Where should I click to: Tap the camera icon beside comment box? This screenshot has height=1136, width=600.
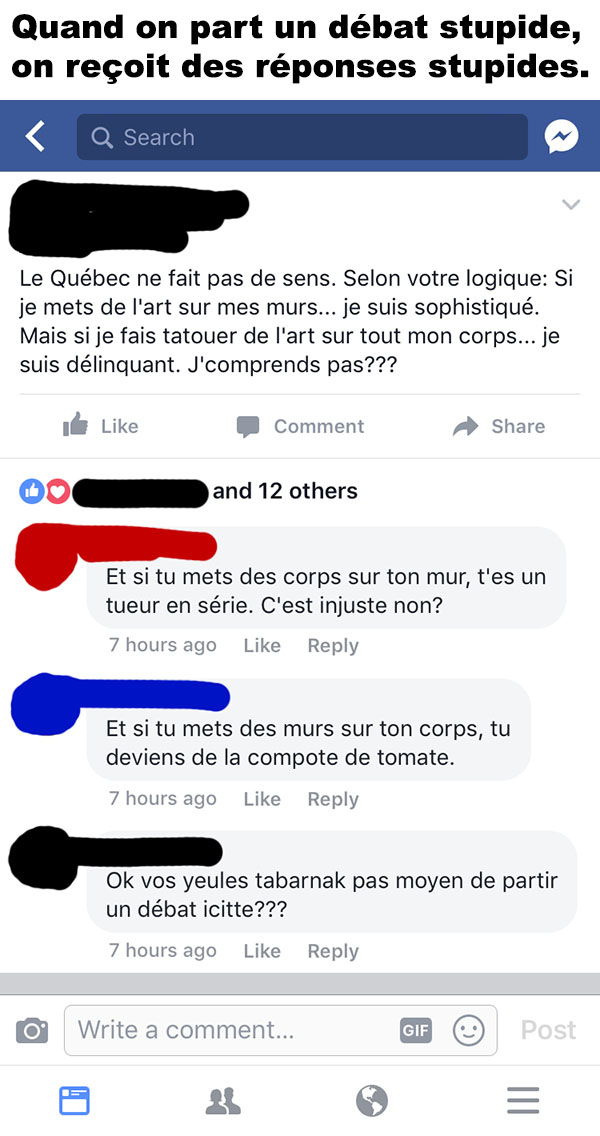[x=32, y=1030]
